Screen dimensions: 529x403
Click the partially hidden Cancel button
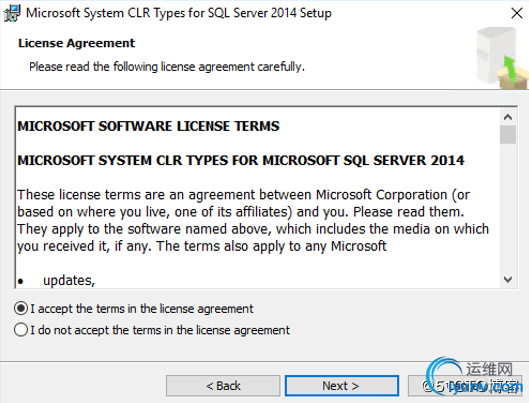(x=465, y=385)
